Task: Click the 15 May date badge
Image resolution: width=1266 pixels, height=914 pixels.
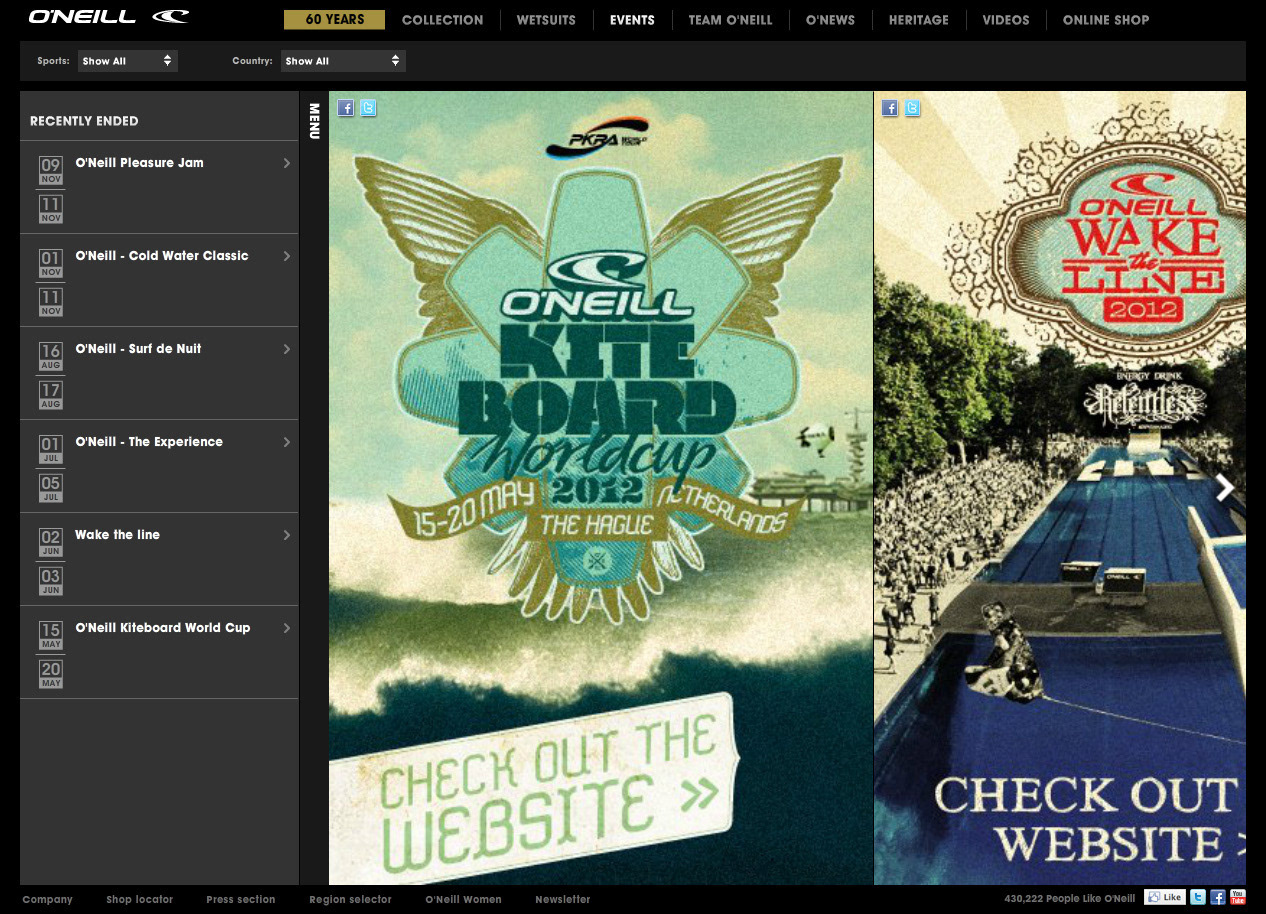Action: tap(51, 635)
